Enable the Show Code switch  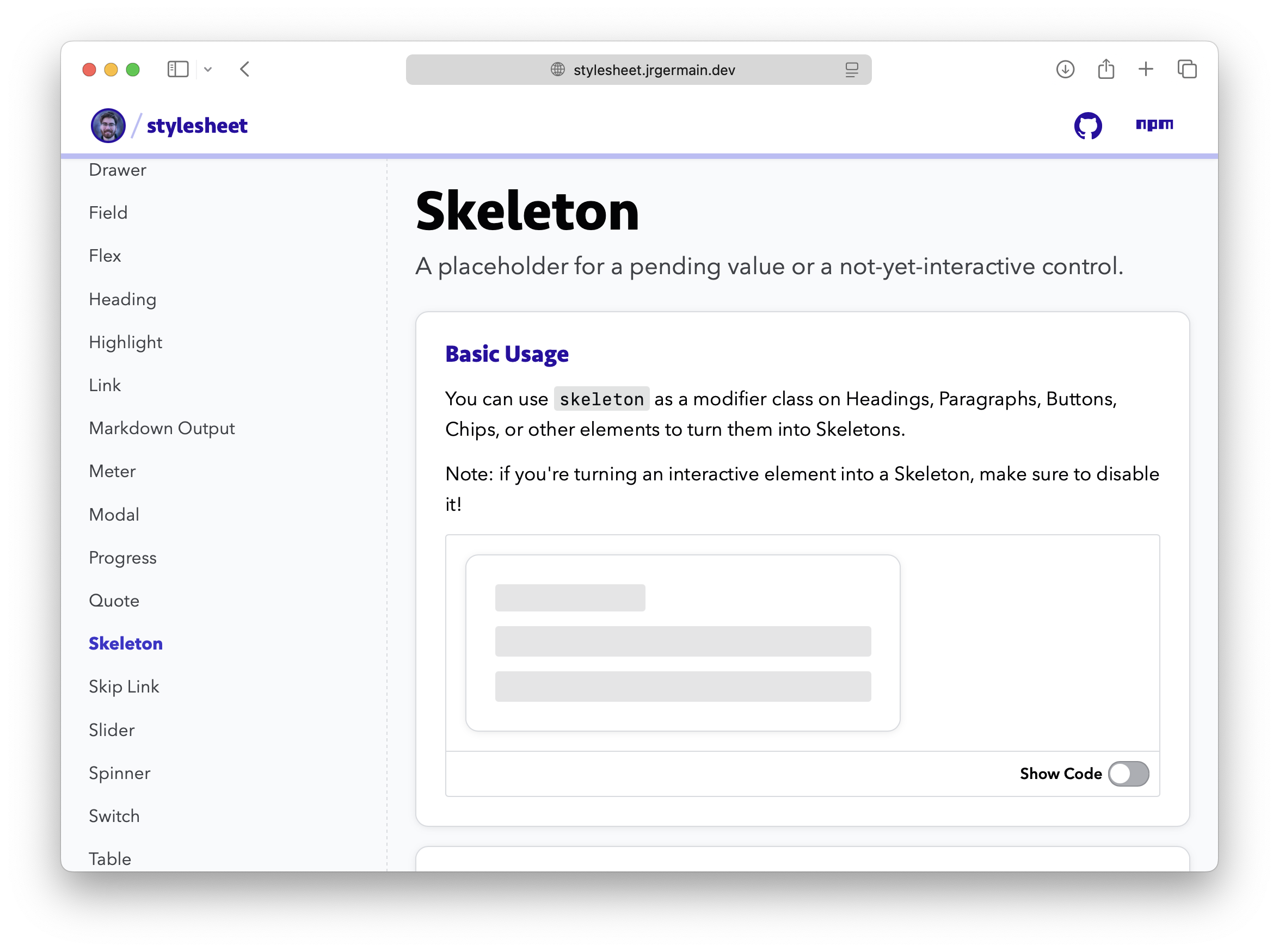[1128, 774]
